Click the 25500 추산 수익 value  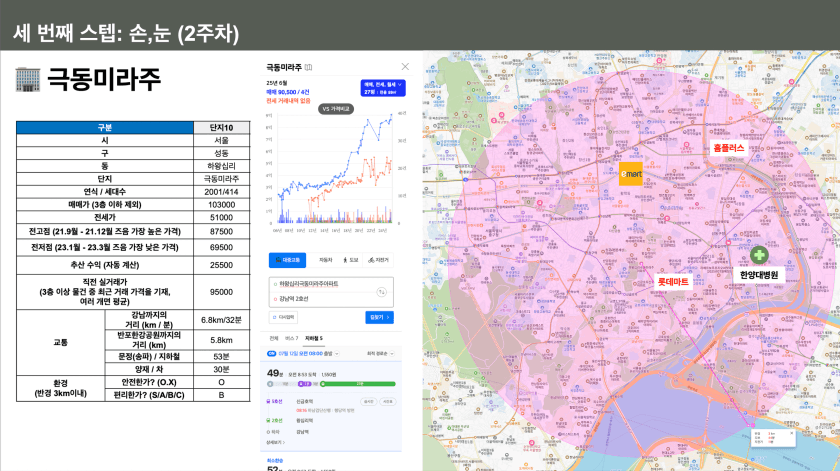[221, 265]
